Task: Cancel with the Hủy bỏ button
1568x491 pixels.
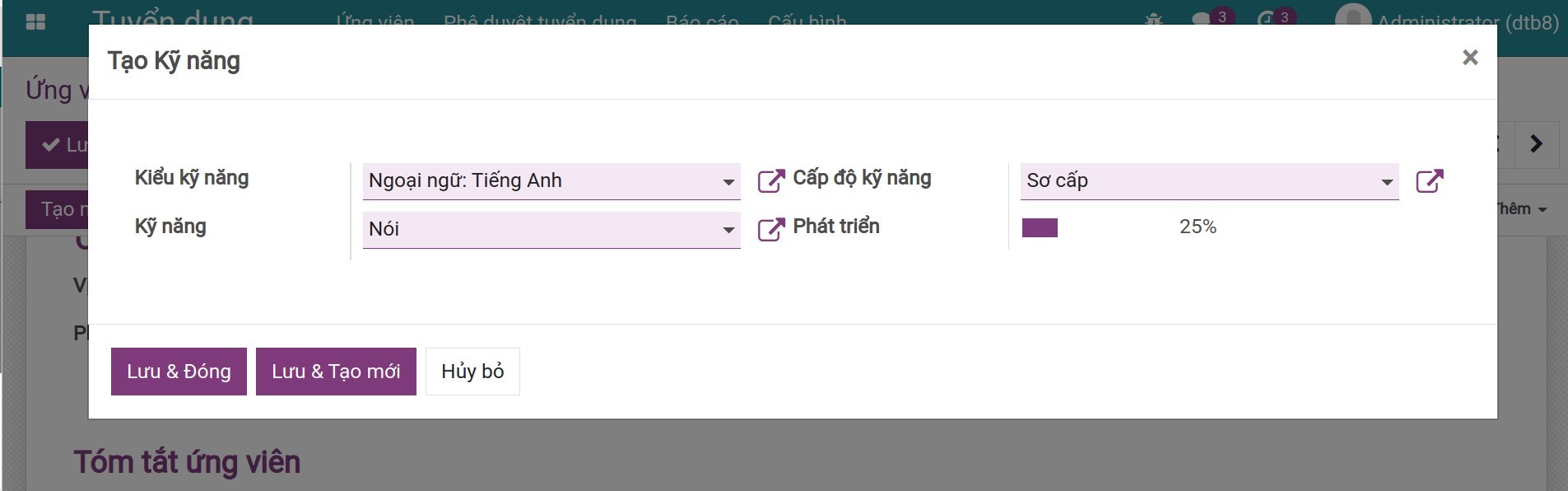Action: 472,372
